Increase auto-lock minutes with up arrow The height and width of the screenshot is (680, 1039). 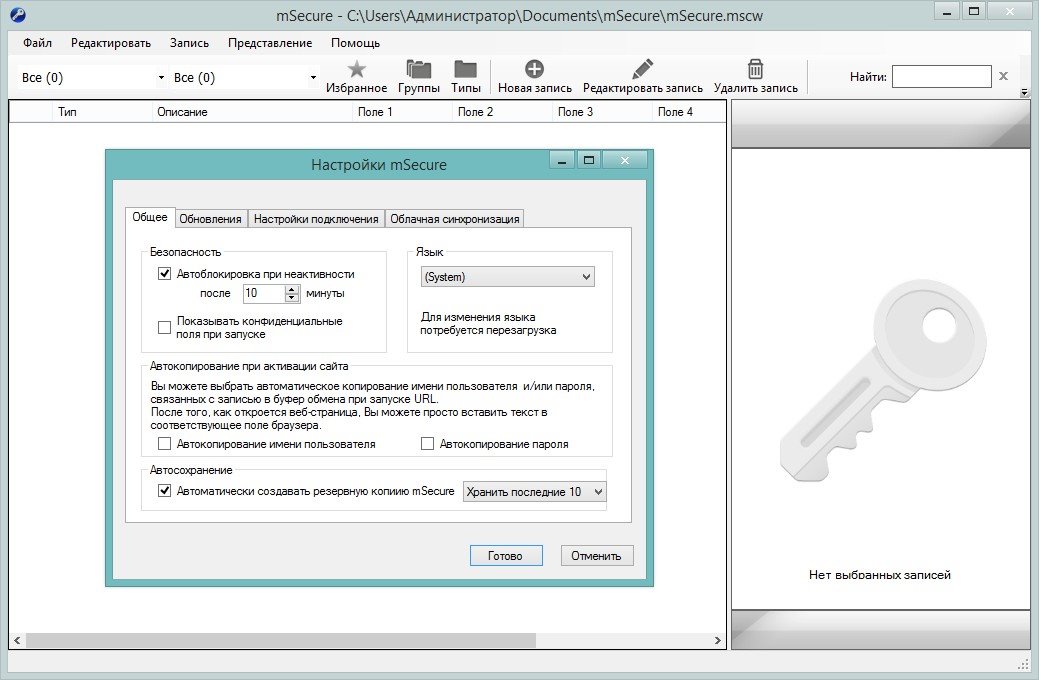(292, 289)
